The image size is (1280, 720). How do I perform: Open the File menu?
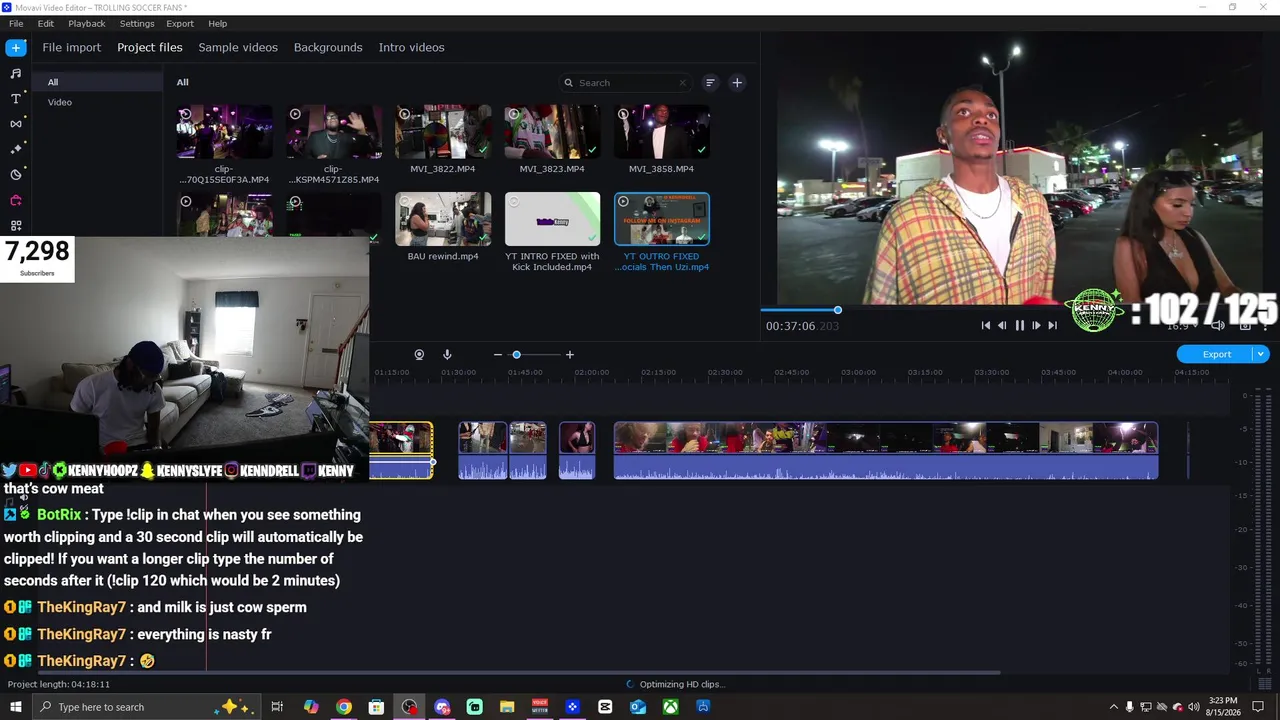pyautogui.click(x=16, y=23)
